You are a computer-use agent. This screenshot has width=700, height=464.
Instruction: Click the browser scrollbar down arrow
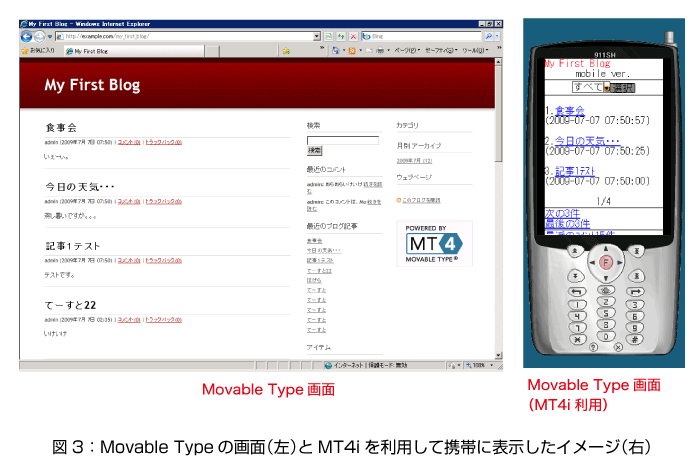498,355
